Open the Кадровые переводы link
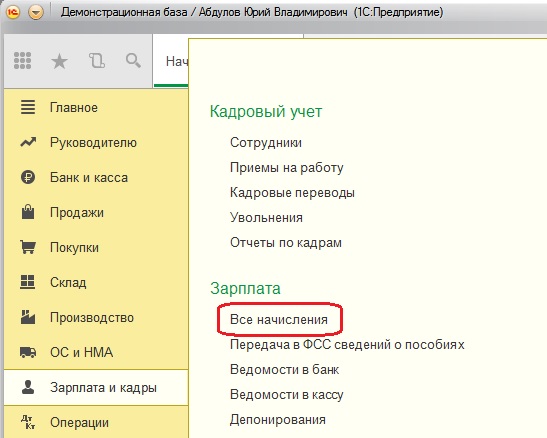547x438 pixels. pos(292,192)
